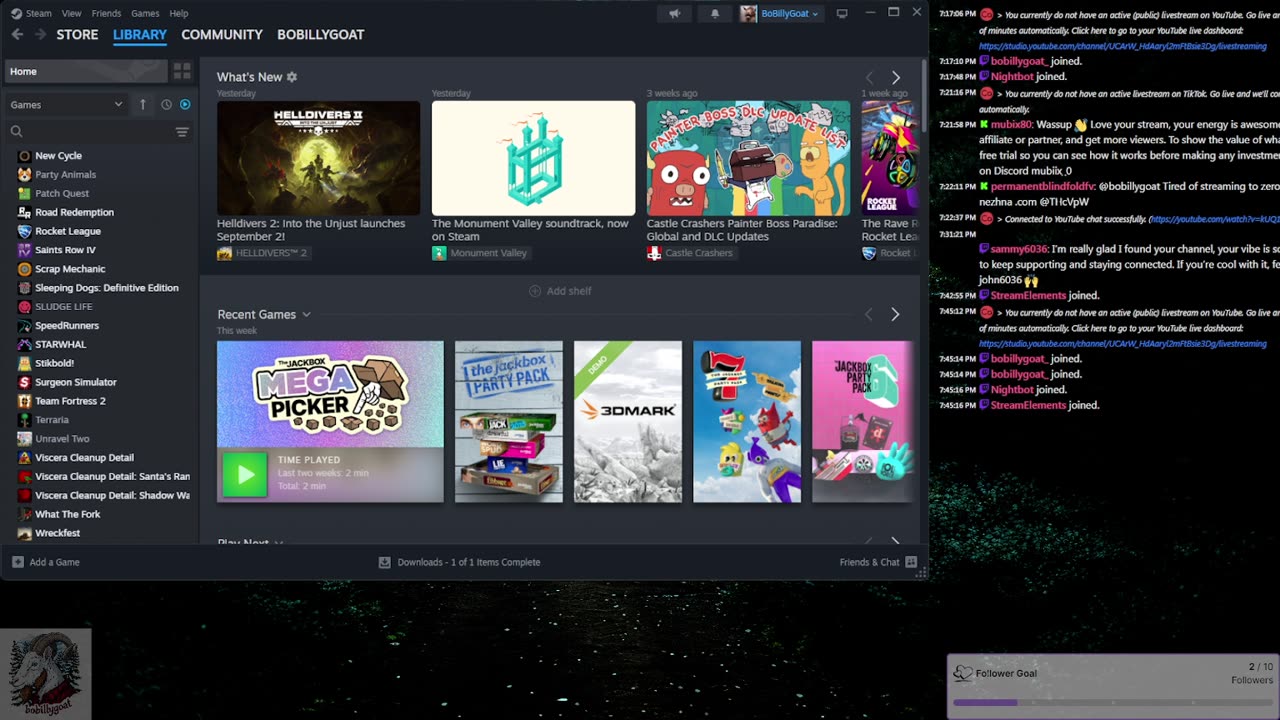Click the Add a Game plus icon
The image size is (1280, 720).
[x=17, y=562]
